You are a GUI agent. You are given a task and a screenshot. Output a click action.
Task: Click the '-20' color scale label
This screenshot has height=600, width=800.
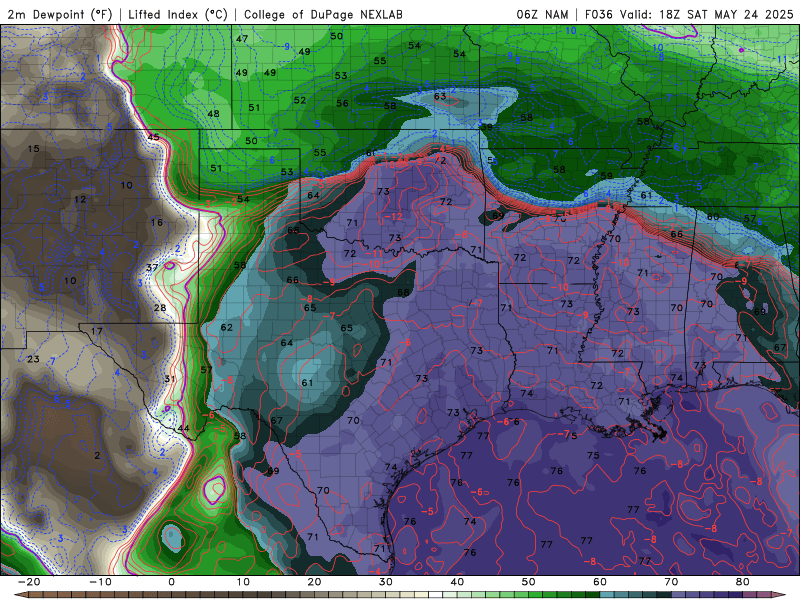[x=29, y=582]
